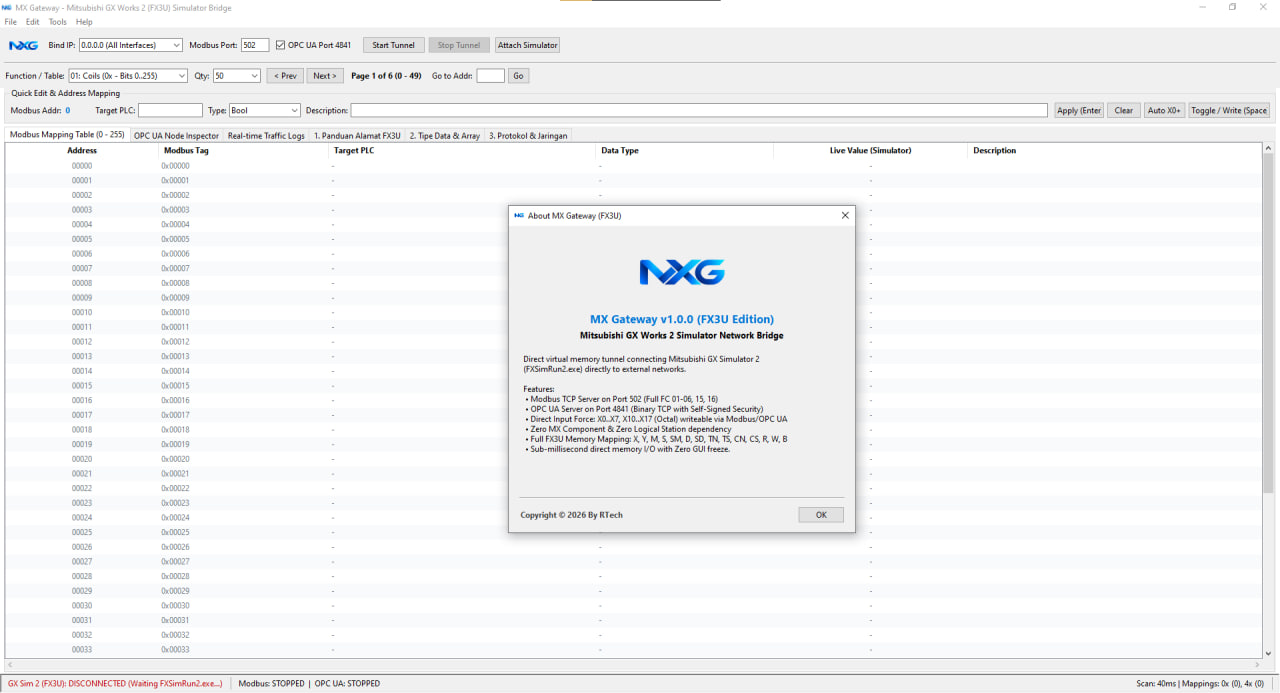Image resolution: width=1280 pixels, height=693 pixels.
Task: Switch to the Real-time Traffic Logs tab
Action: pos(266,136)
